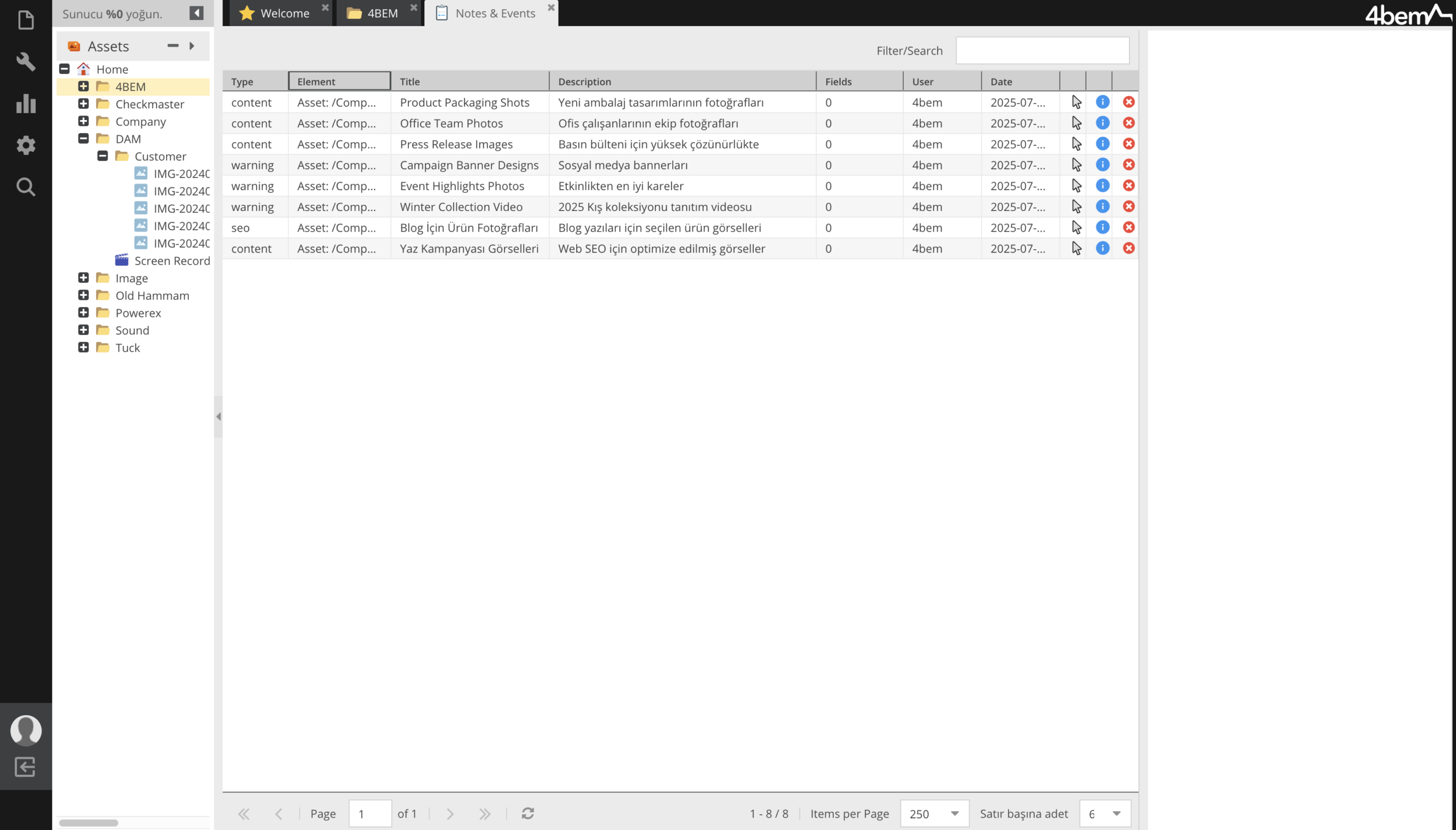The width and height of the screenshot is (1456, 830).
Task: Open the Marketing bar chart icon
Action: pyautogui.click(x=26, y=103)
